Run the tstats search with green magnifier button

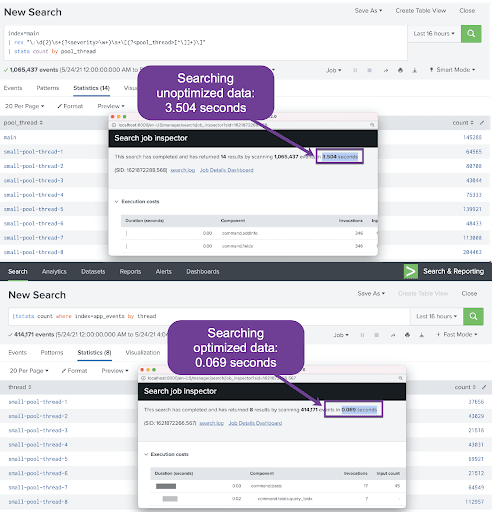point(473,316)
